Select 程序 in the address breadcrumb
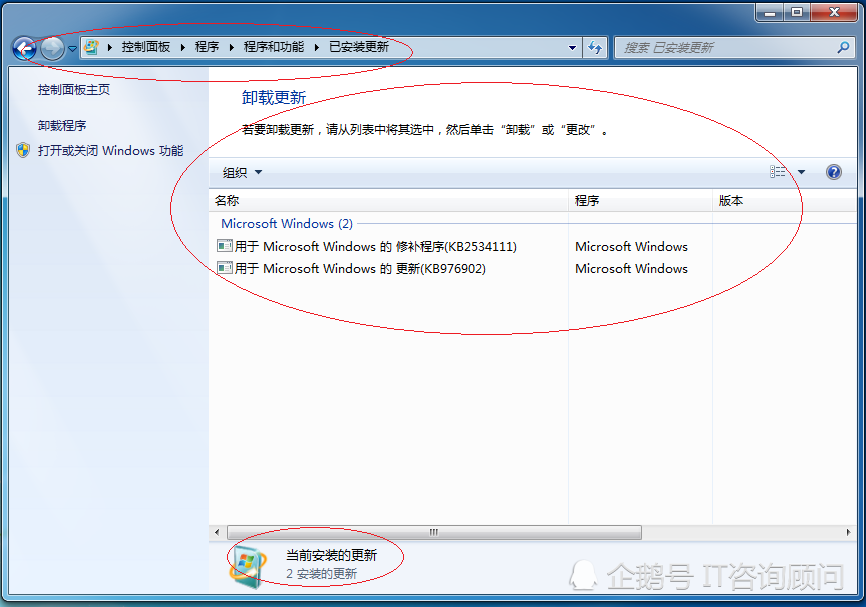 tap(207, 47)
